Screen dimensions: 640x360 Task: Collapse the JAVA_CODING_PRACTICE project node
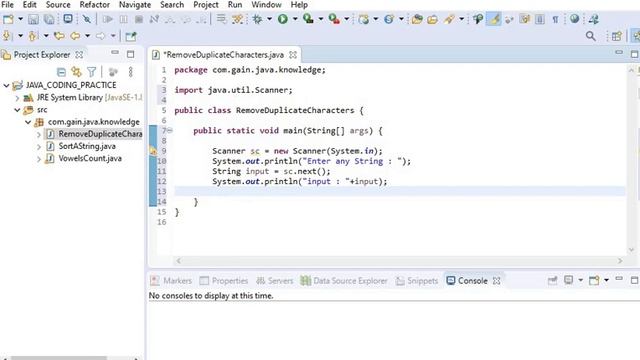click(x=6, y=85)
